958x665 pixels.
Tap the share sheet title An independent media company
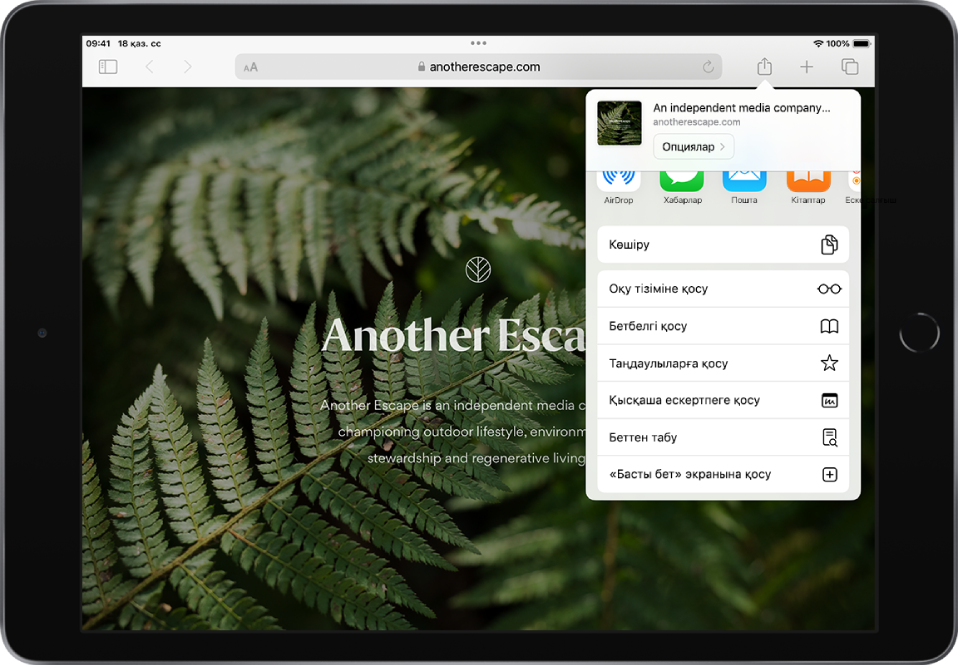(x=741, y=108)
